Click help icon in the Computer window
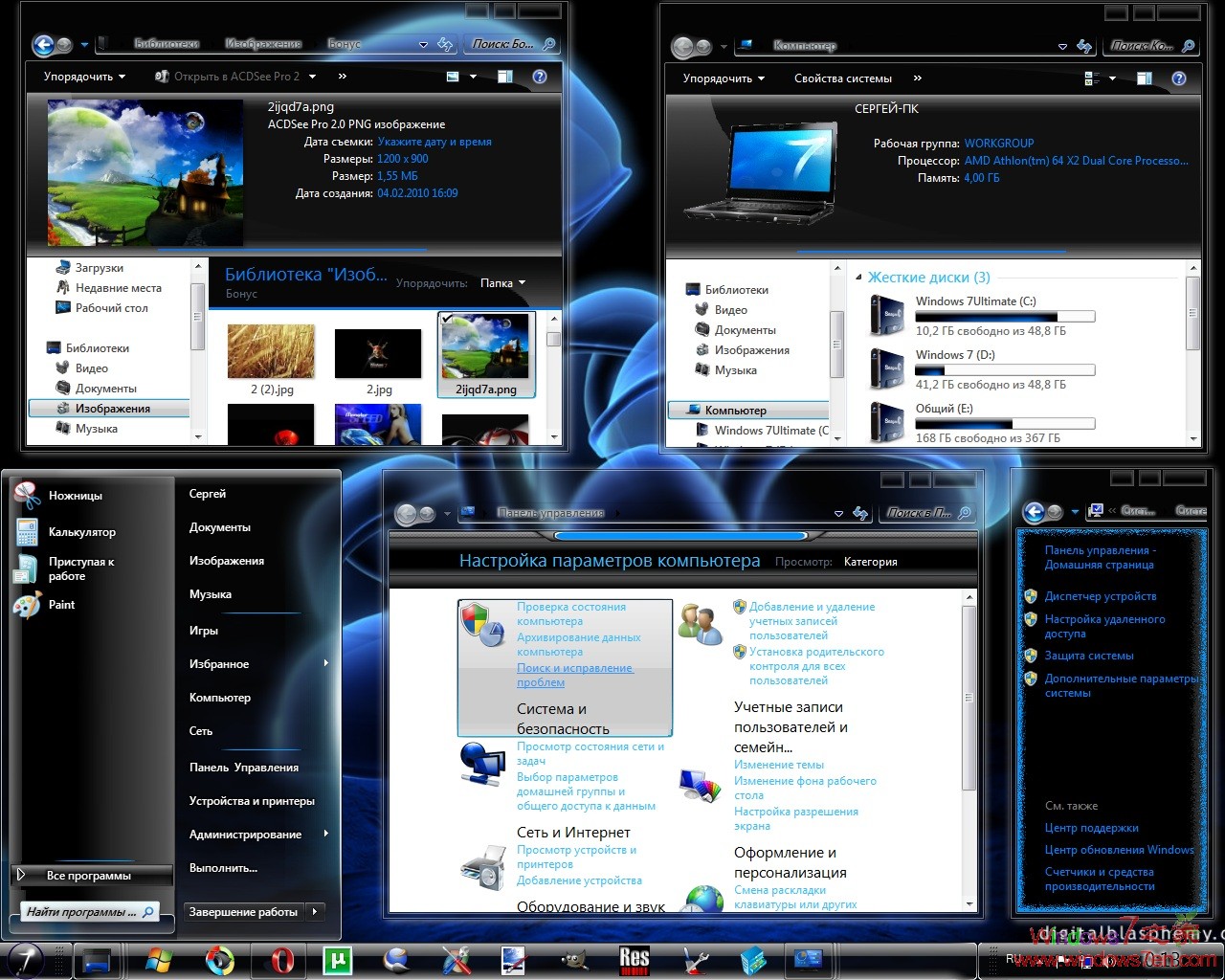The width and height of the screenshot is (1225, 980). [1179, 78]
